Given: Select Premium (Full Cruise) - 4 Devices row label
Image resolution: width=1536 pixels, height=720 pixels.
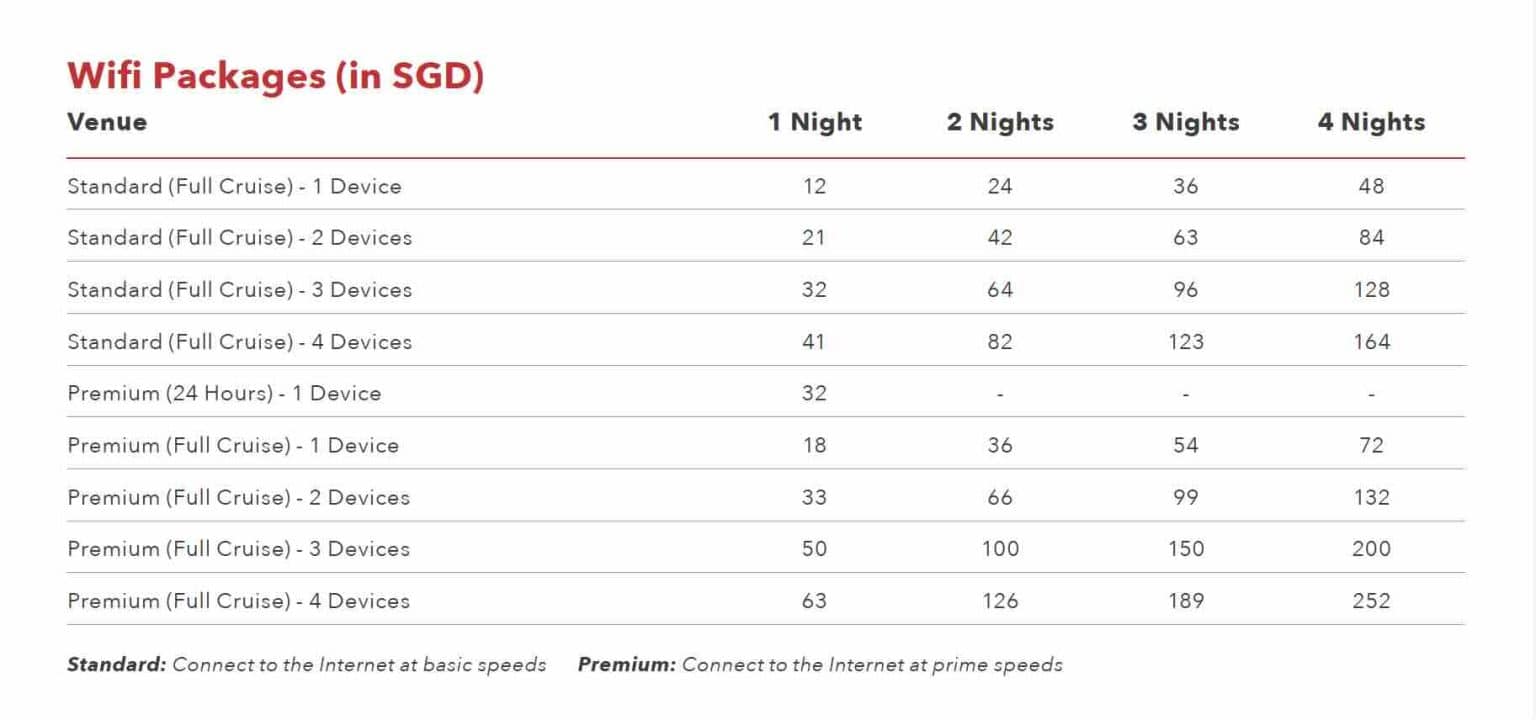Looking at the screenshot, I should click(x=238, y=601).
